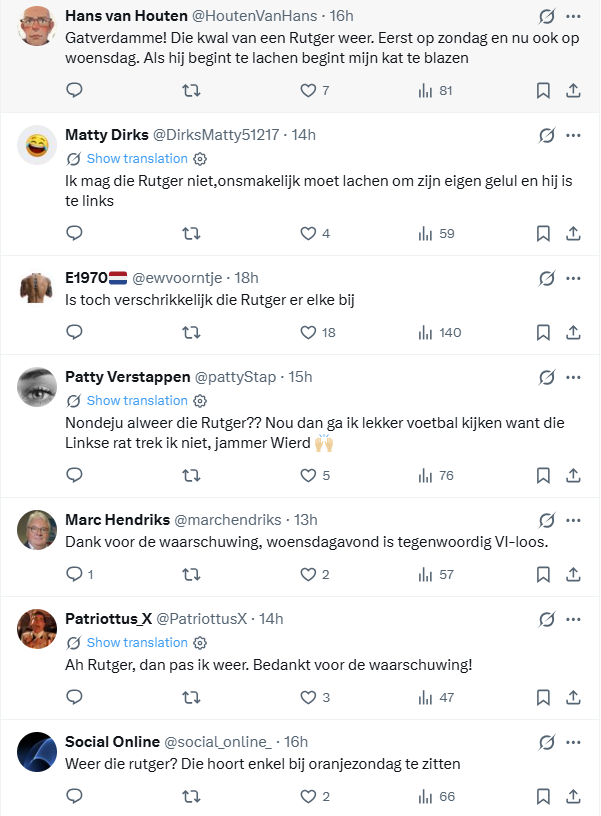Reply to Marc Hendriks' tweet with 1 reply
This screenshot has height=816, width=601.
tap(74, 574)
